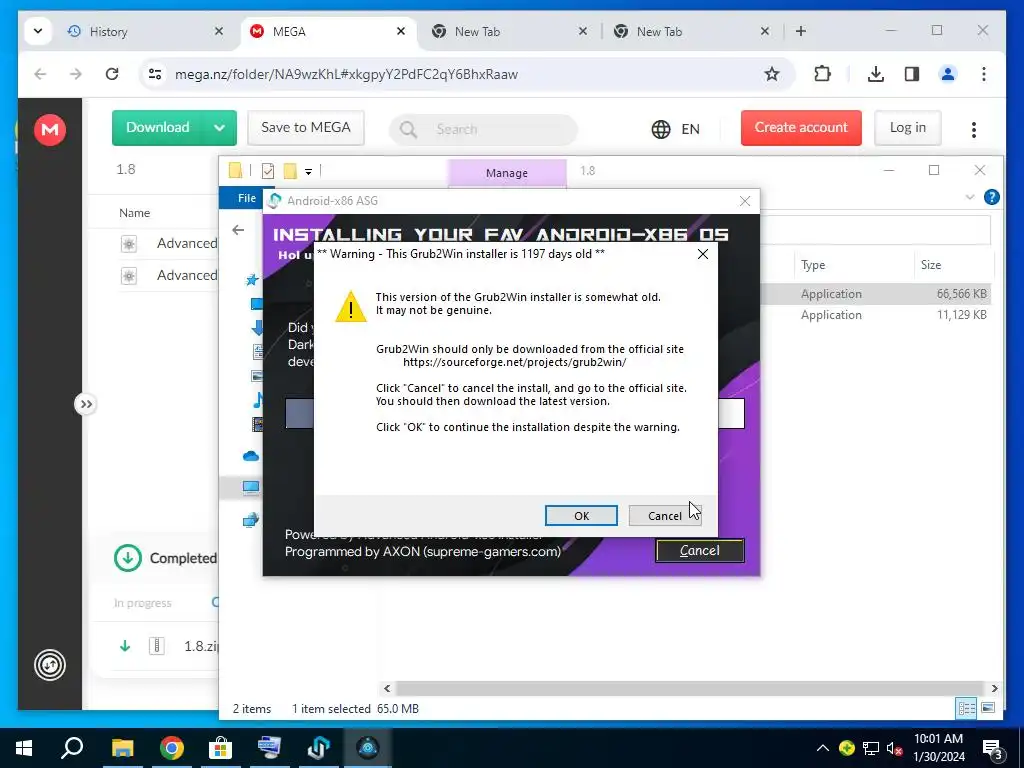Click the Name column header in MEGA

[135, 213]
